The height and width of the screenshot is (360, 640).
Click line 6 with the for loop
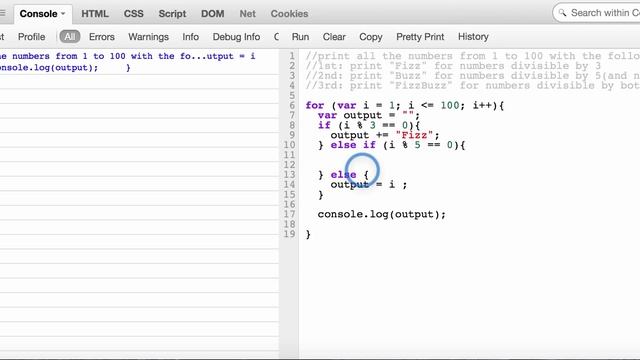[405, 106]
